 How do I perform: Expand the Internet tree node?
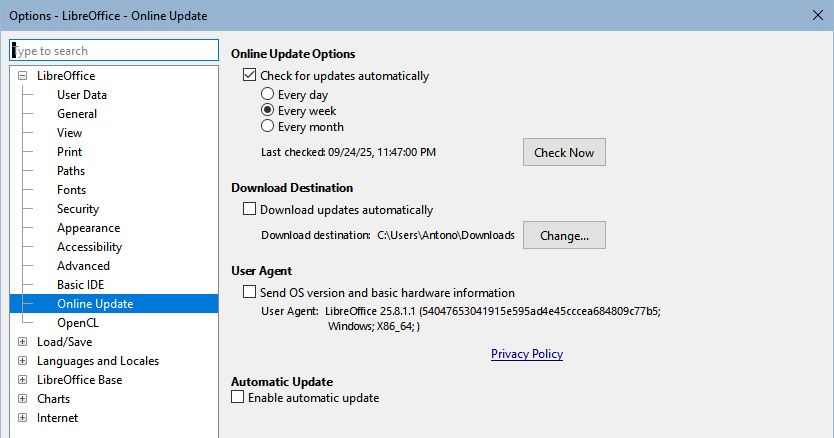click(x=22, y=418)
